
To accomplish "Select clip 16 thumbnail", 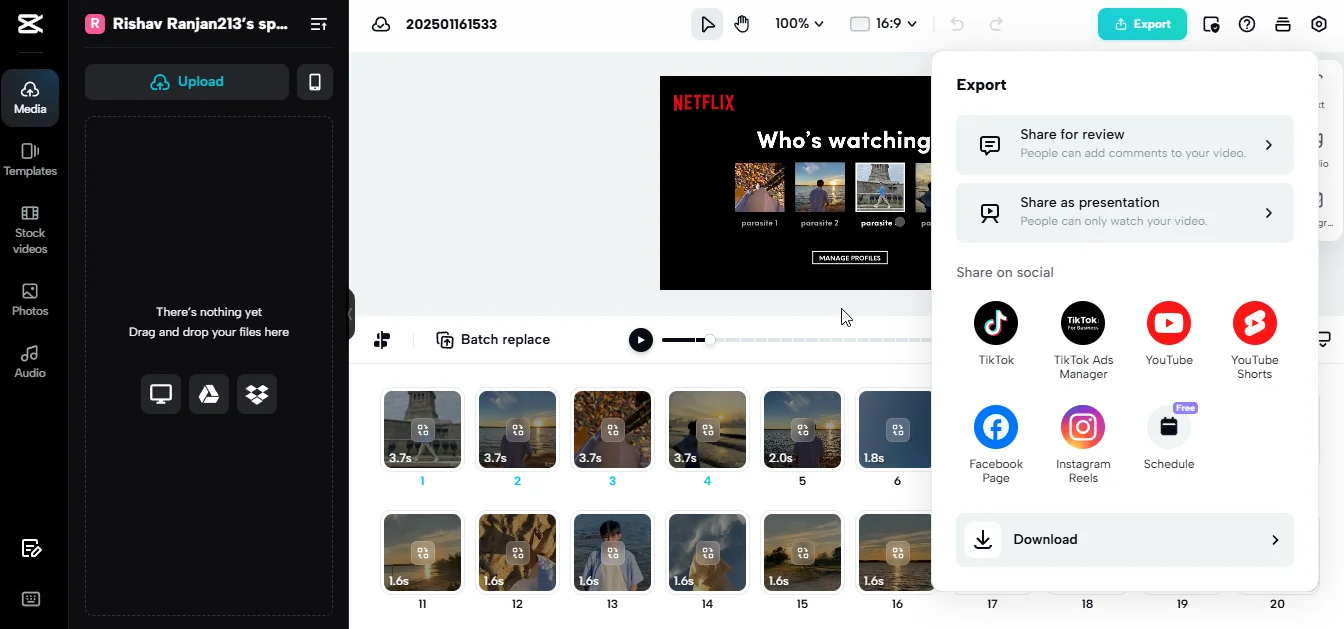I will [897, 552].
